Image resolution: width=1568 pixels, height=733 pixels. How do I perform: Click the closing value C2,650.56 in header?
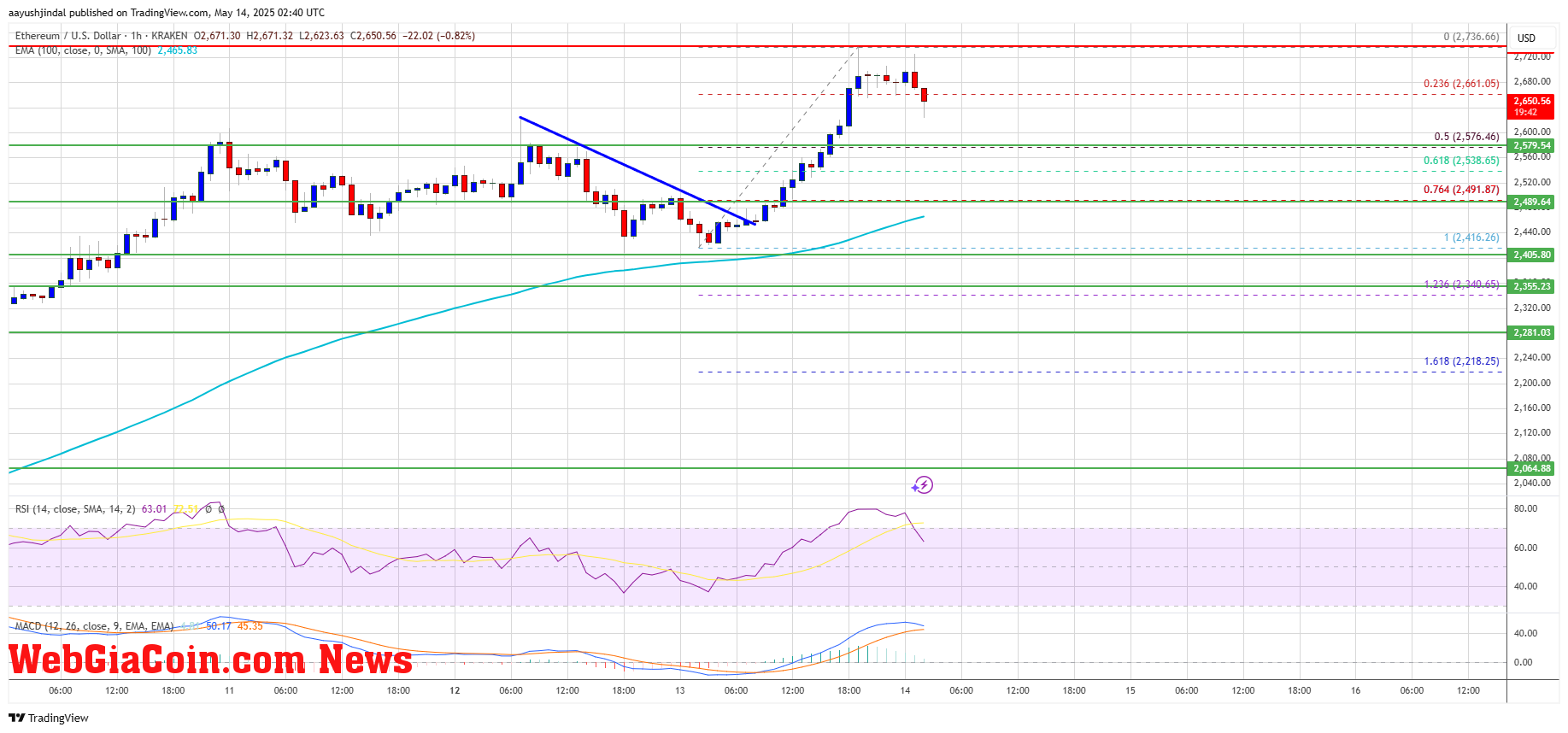tap(373, 36)
